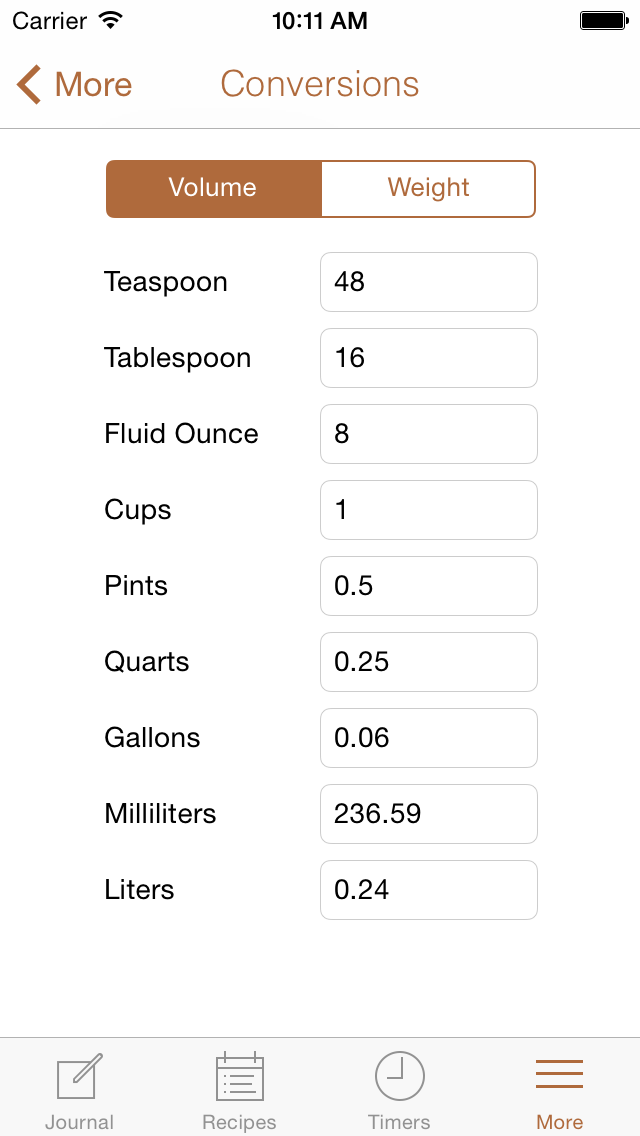Go back to More screen
The width and height of the screenshot is (640, 1136).
point(93,85)
